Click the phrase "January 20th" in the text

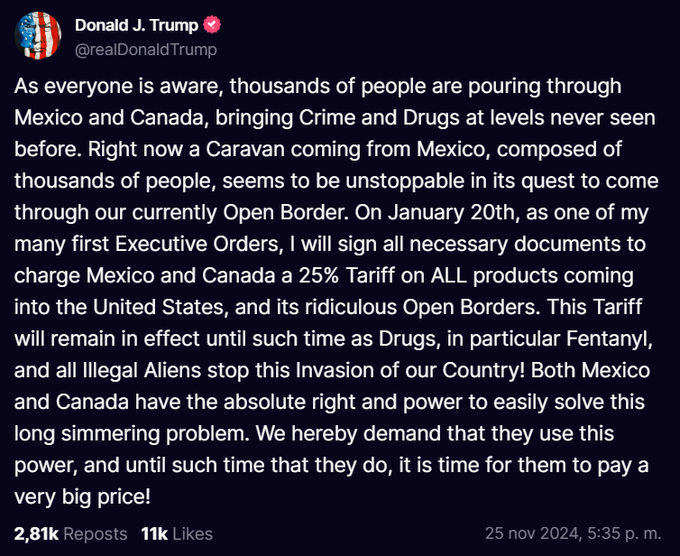tap(451, 213)
